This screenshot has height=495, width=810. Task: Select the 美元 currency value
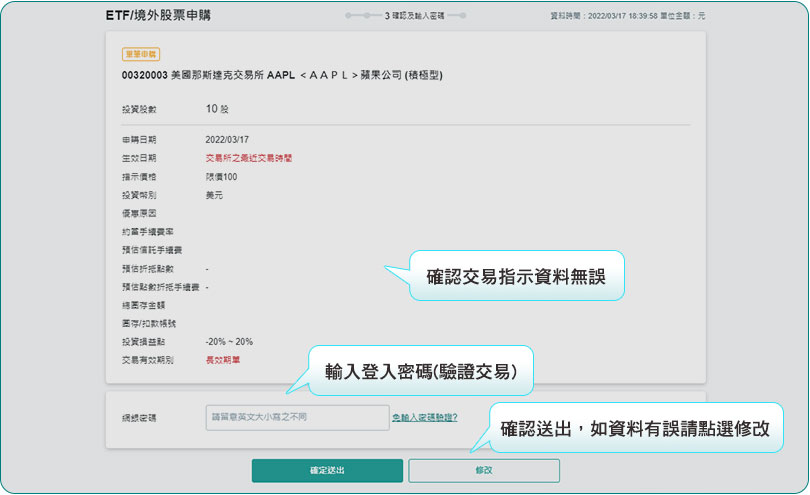tap(214, 195)
